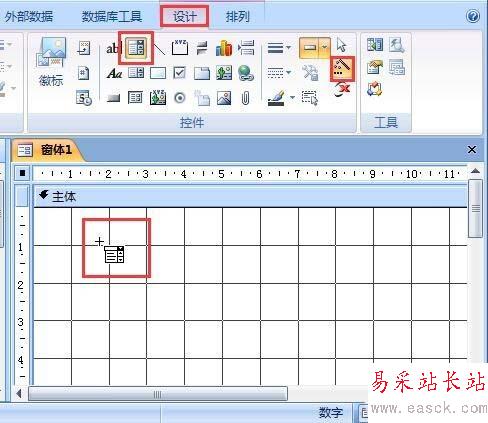Select the Label (Aa) control
The height and width of the screenshot is (423, 488).
[x=114, y=73]
